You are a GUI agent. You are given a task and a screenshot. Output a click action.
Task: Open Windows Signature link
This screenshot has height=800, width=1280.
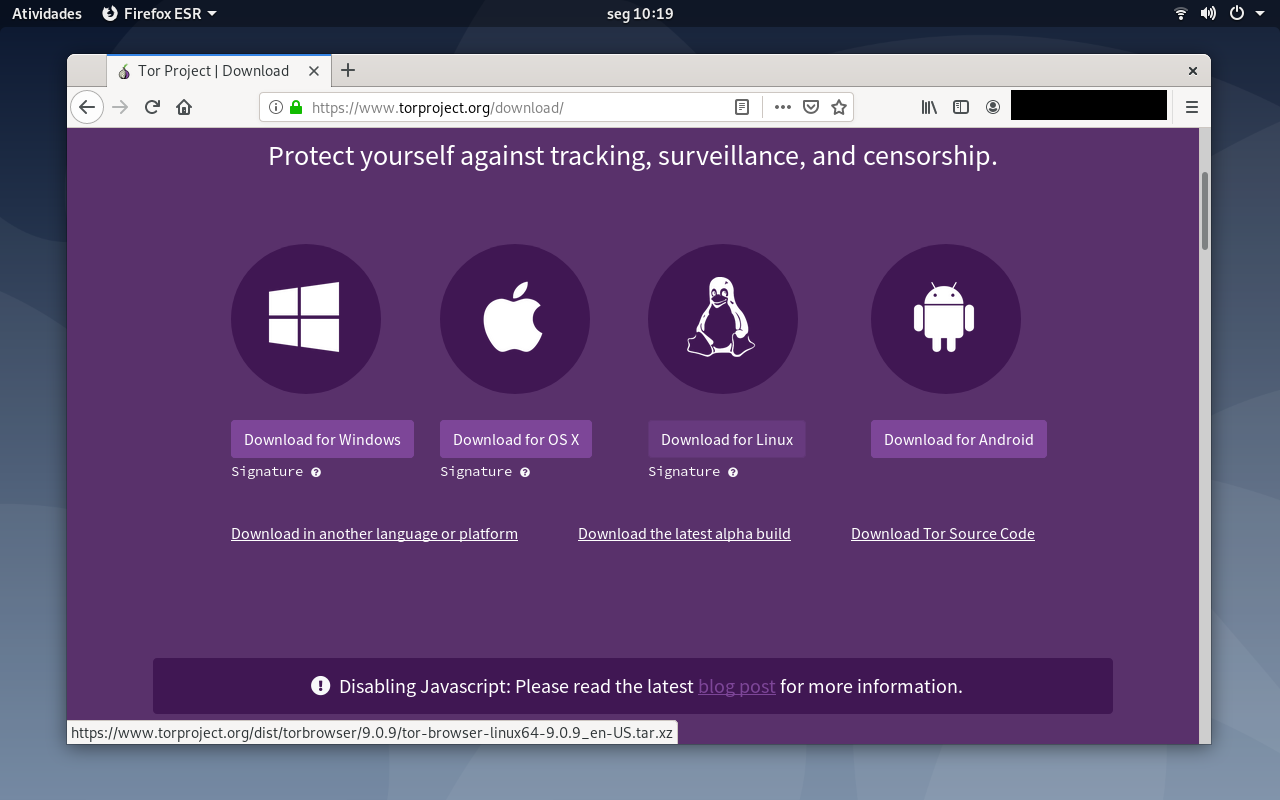[x=267, y=472]
